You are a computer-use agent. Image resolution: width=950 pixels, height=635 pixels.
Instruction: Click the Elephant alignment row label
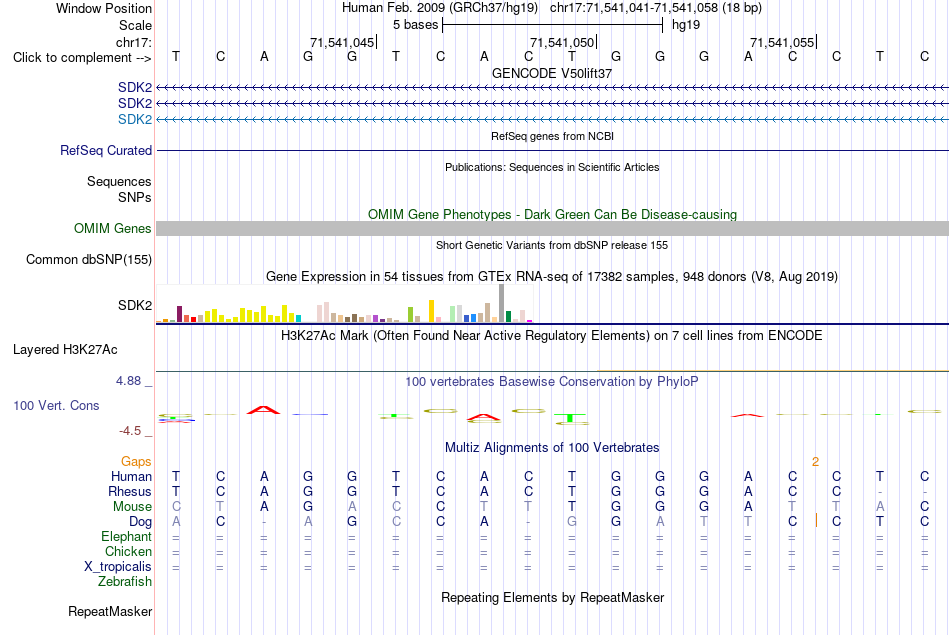point(126,536)
